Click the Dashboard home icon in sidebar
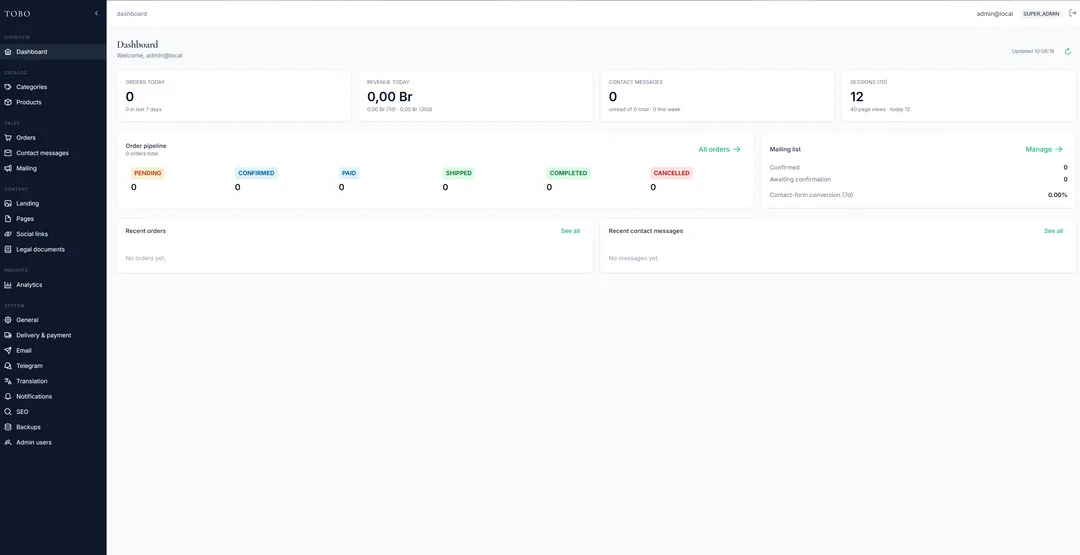Screen dimensions: 1080x555 point(8,52)
